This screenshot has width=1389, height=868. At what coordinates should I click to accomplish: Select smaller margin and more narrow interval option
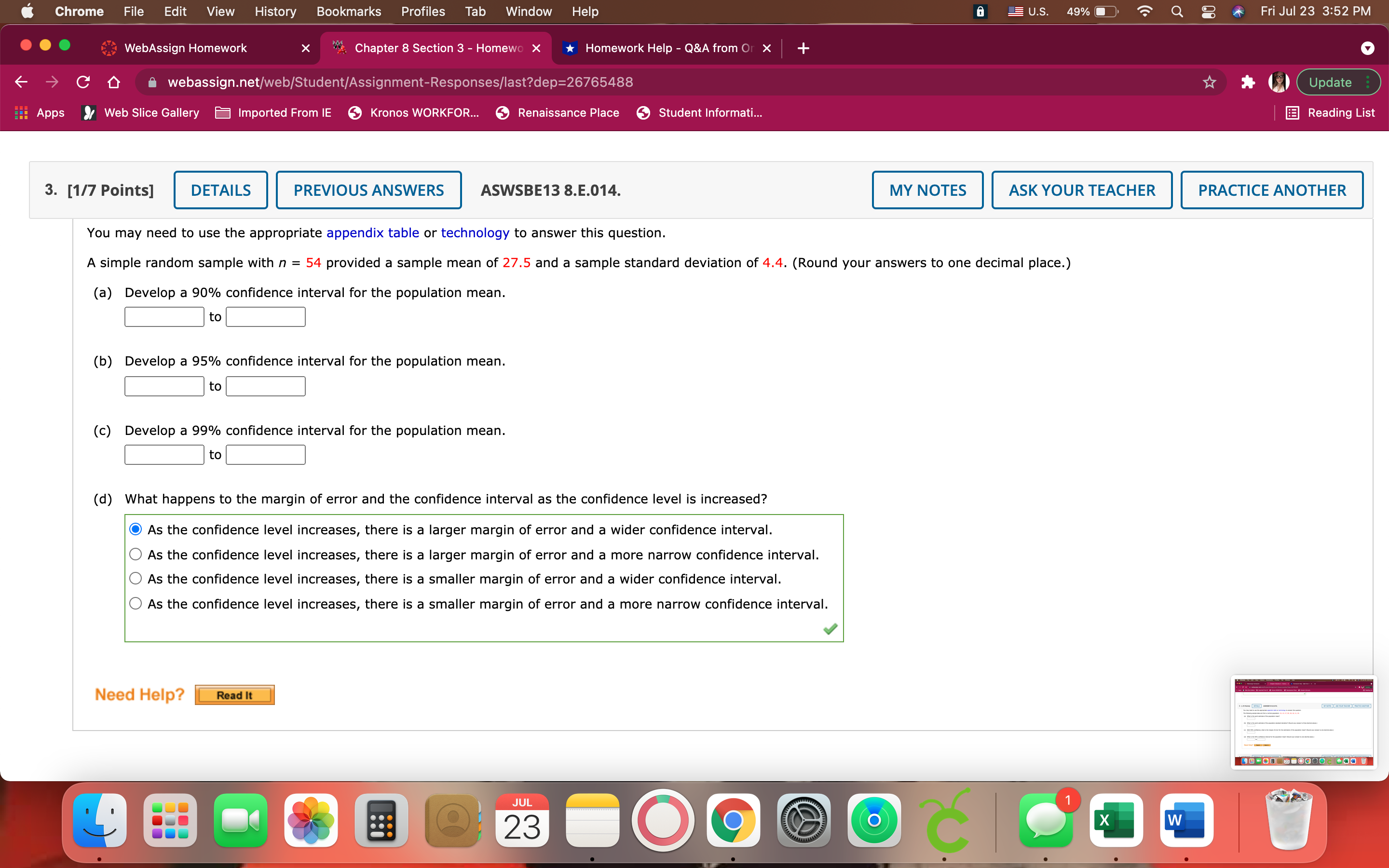pyautogui.click(x=136, y=603)
